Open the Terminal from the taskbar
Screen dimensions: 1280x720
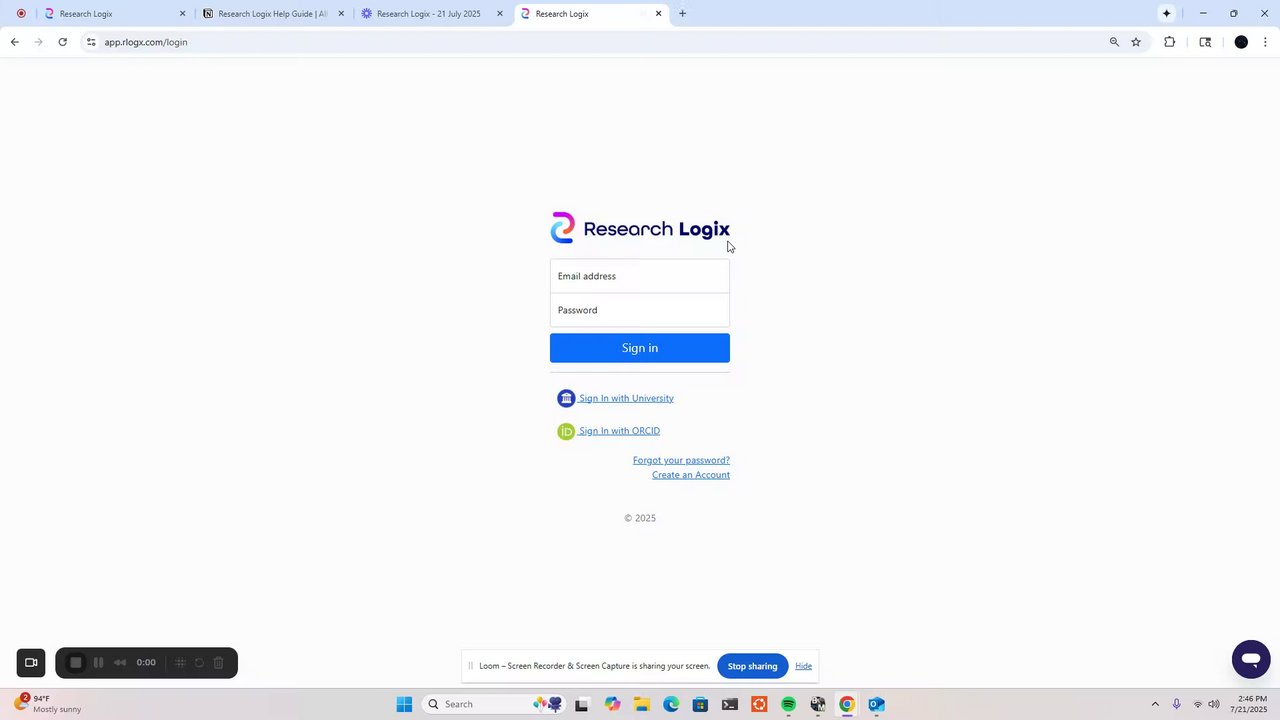pos(730,704)
